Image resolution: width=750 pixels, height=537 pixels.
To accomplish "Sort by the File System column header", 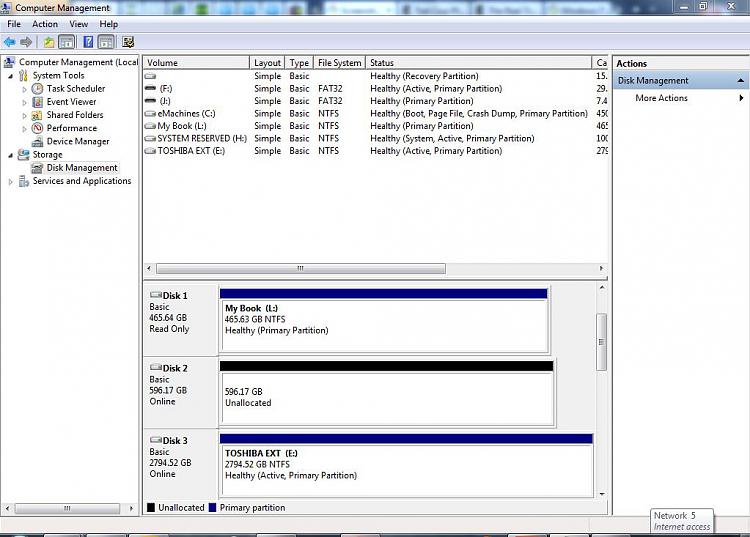I will pos(340,63).
